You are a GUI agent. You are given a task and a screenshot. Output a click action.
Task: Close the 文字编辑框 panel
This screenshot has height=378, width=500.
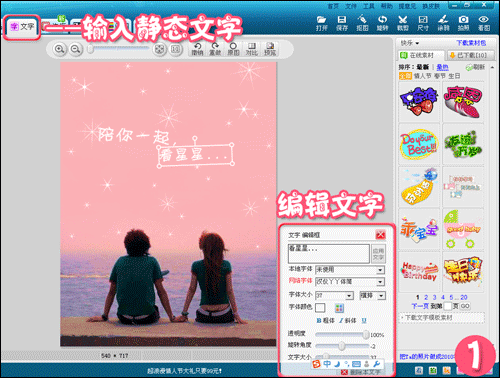coord(380,235)
